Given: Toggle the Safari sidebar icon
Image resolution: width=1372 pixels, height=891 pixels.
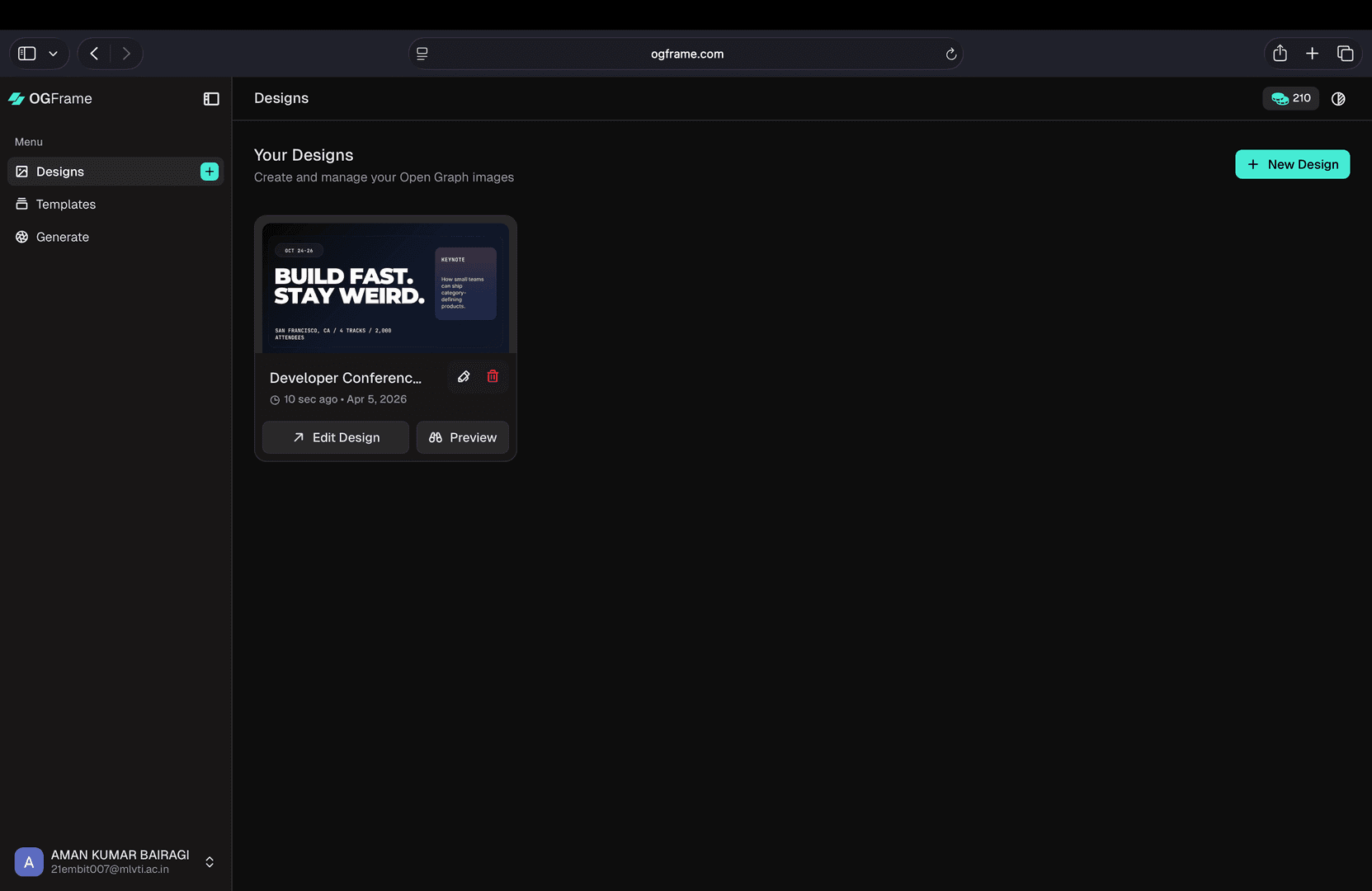Looking at the screenshot, I should 27,54.
